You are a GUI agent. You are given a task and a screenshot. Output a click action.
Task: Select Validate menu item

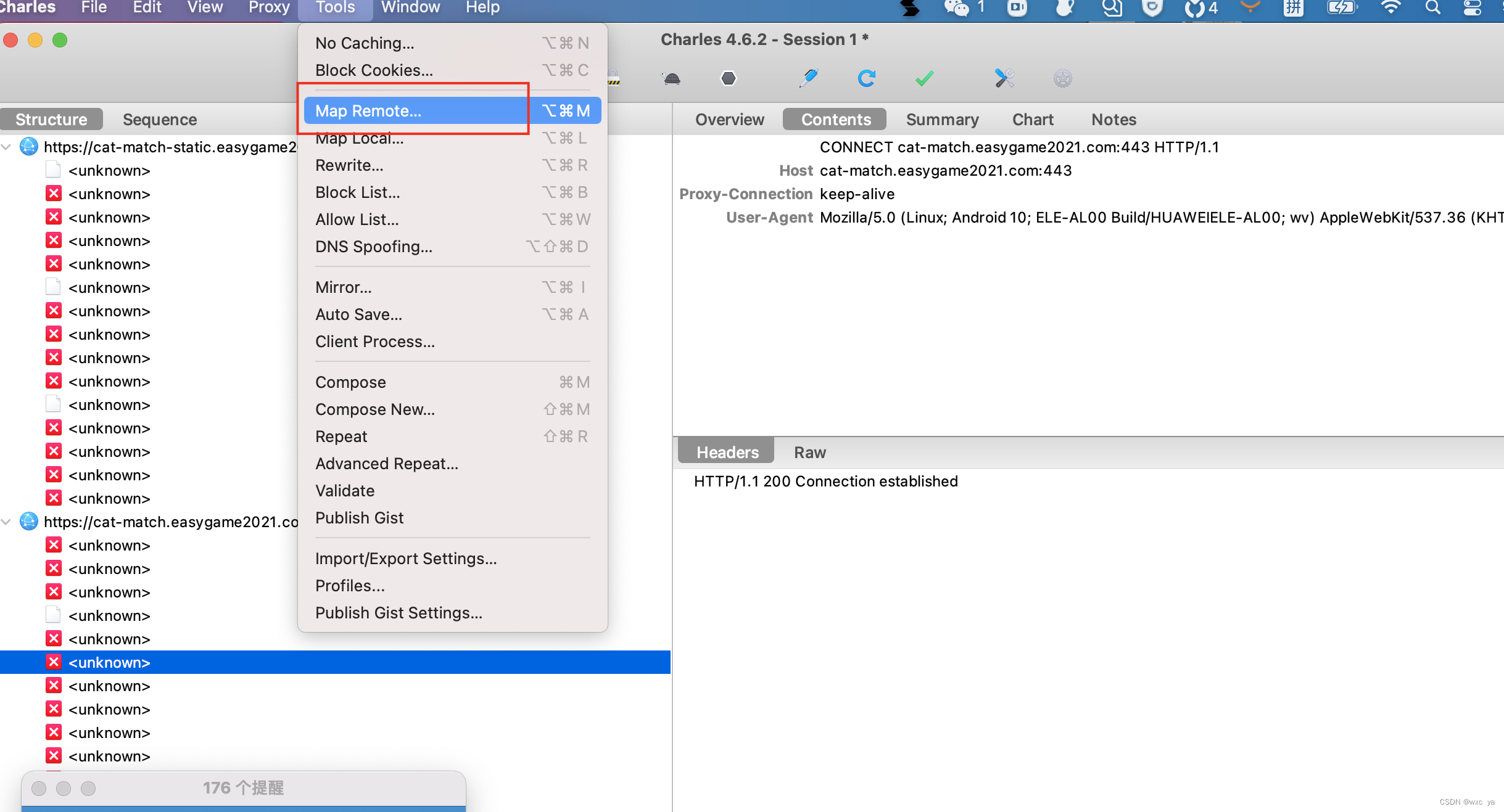click(x=452, y=491)
